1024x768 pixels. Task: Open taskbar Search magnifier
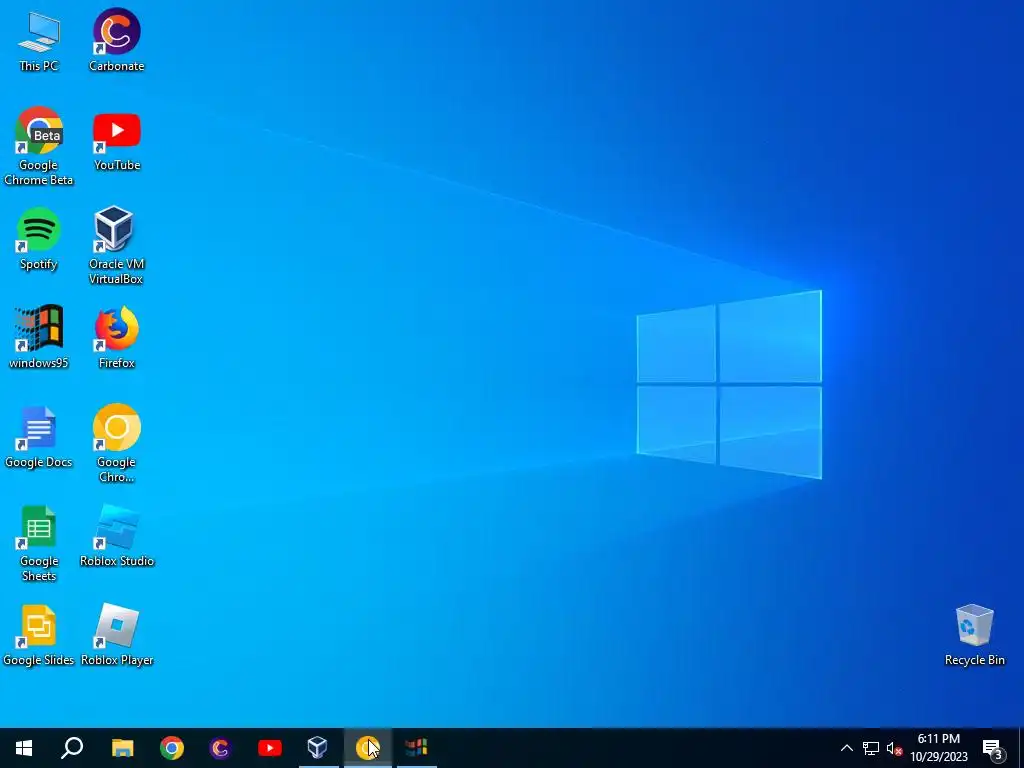point(72,748)
